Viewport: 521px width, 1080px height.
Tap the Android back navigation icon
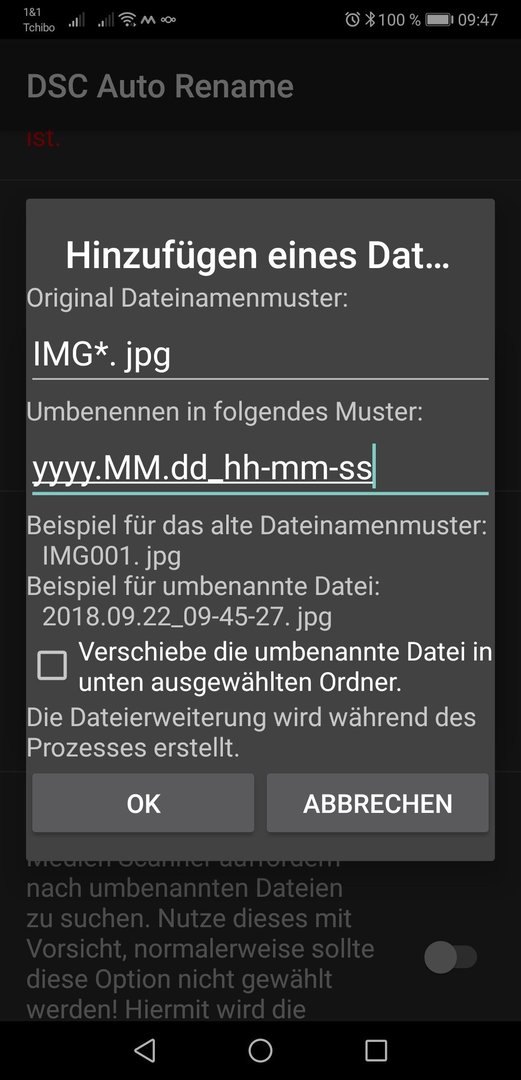145,1050
